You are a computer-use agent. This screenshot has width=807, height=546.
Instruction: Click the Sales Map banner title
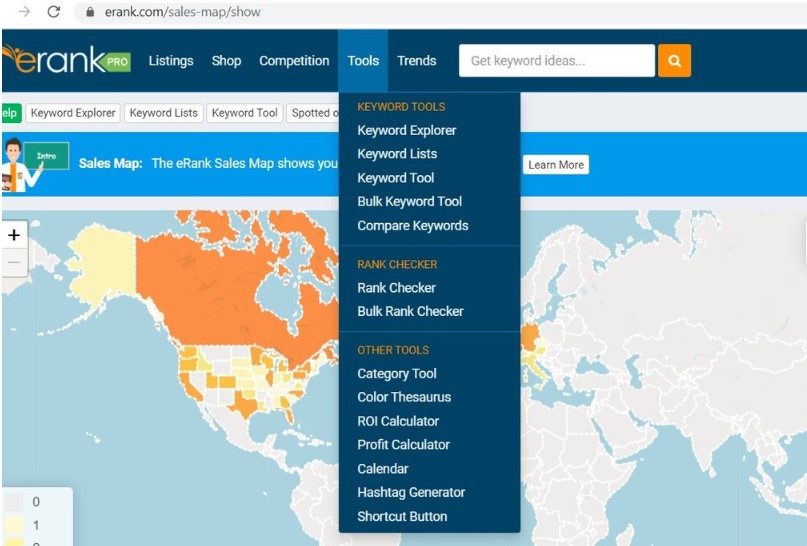coord(110,164)
